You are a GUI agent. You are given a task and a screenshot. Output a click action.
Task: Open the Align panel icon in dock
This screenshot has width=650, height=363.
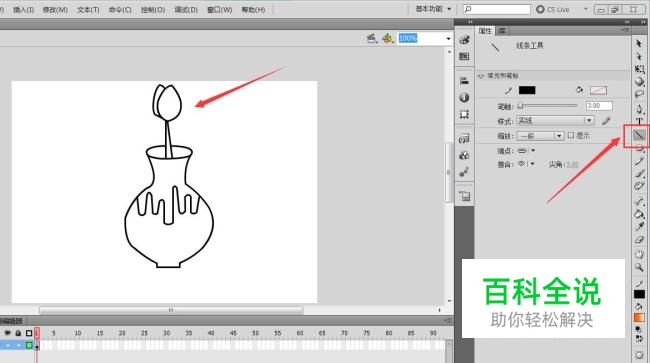click(x=464, y=81)
